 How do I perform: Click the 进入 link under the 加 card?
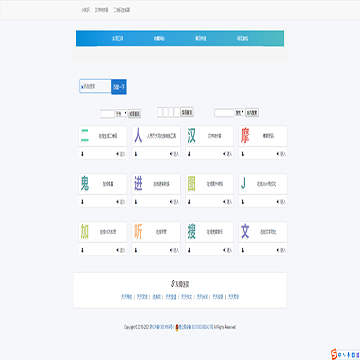[121, 250]
